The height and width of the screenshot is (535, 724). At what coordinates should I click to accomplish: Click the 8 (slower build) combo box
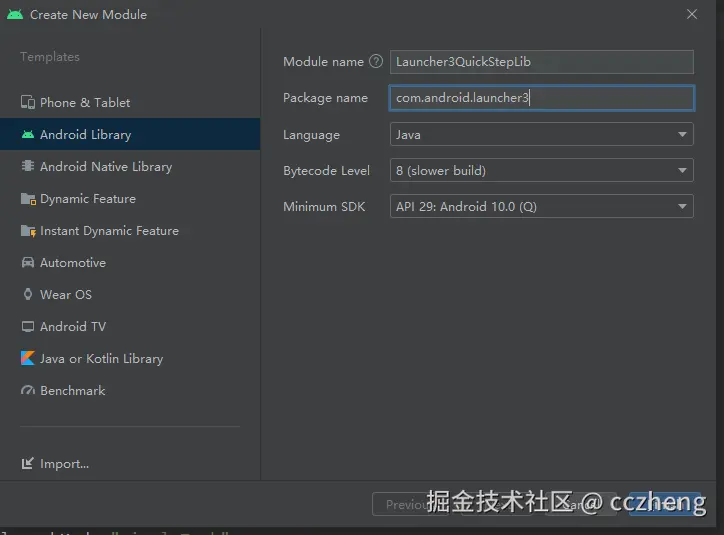[x=542, y=170]
